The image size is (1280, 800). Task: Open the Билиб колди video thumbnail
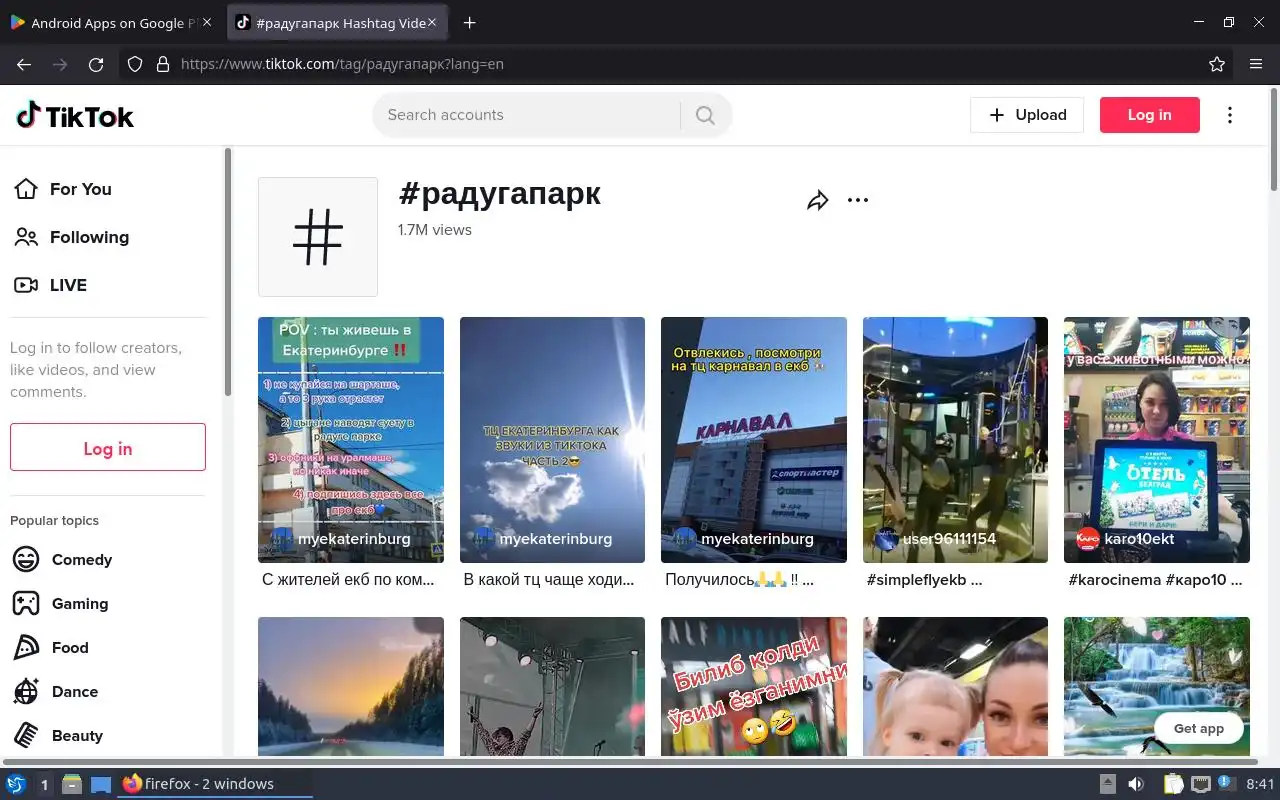click(754, 686)
